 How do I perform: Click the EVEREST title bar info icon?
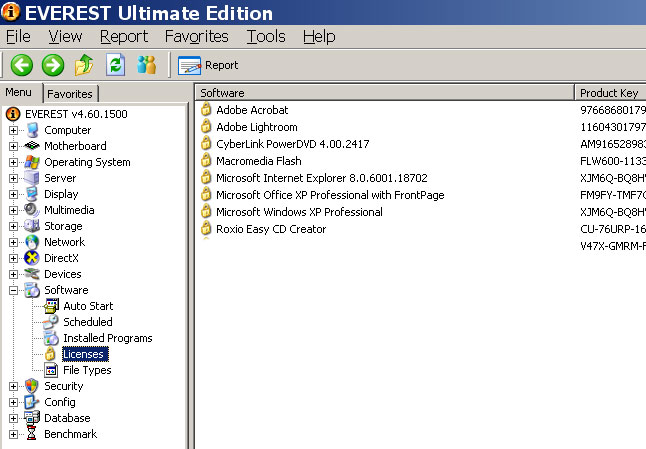tap(11, 11)
